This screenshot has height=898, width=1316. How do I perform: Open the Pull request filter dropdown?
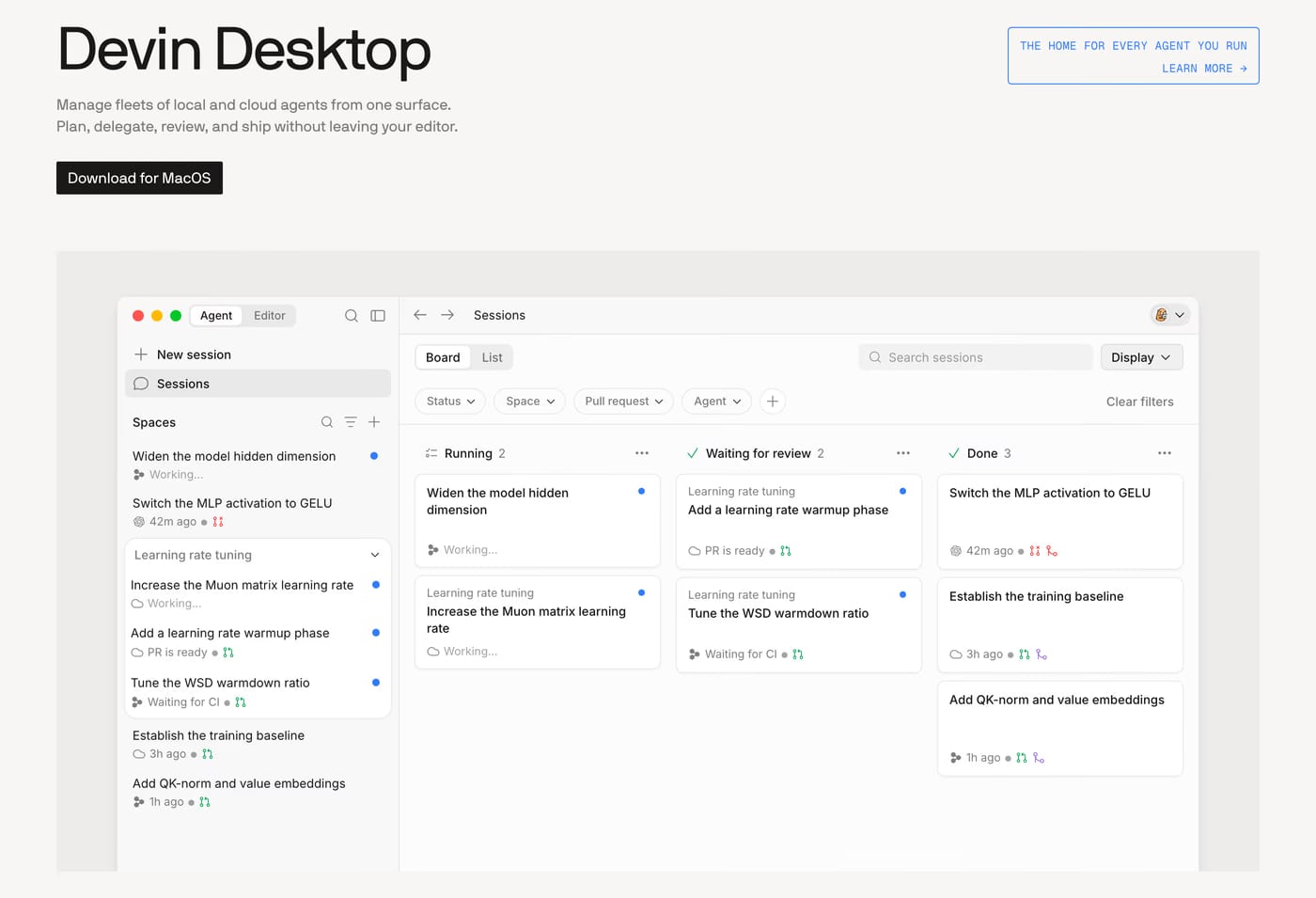coord(624,402)
